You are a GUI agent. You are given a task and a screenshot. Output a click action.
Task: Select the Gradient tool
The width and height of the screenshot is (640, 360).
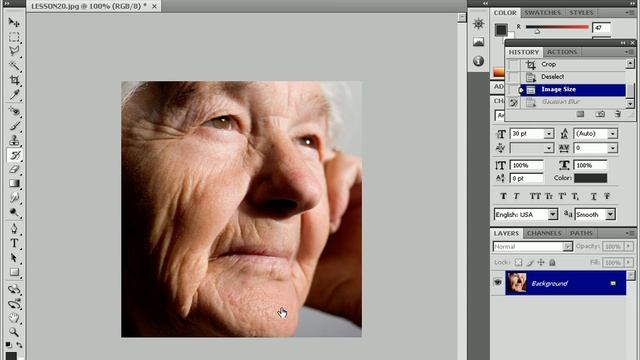(x=14, y=183)
